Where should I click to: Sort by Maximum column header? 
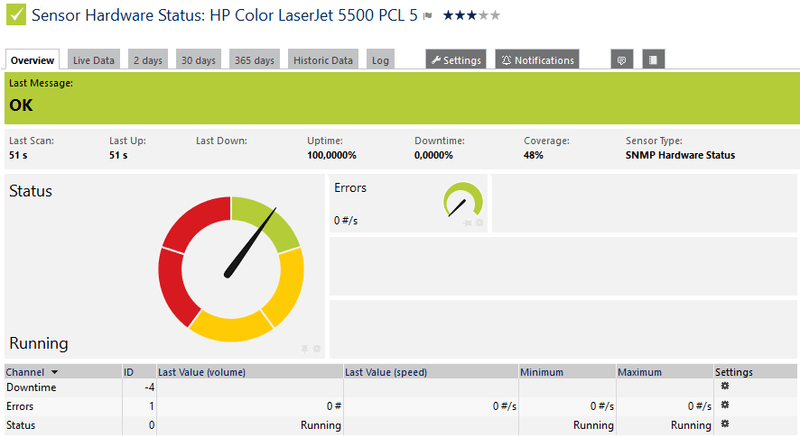(x=640, y=372)
